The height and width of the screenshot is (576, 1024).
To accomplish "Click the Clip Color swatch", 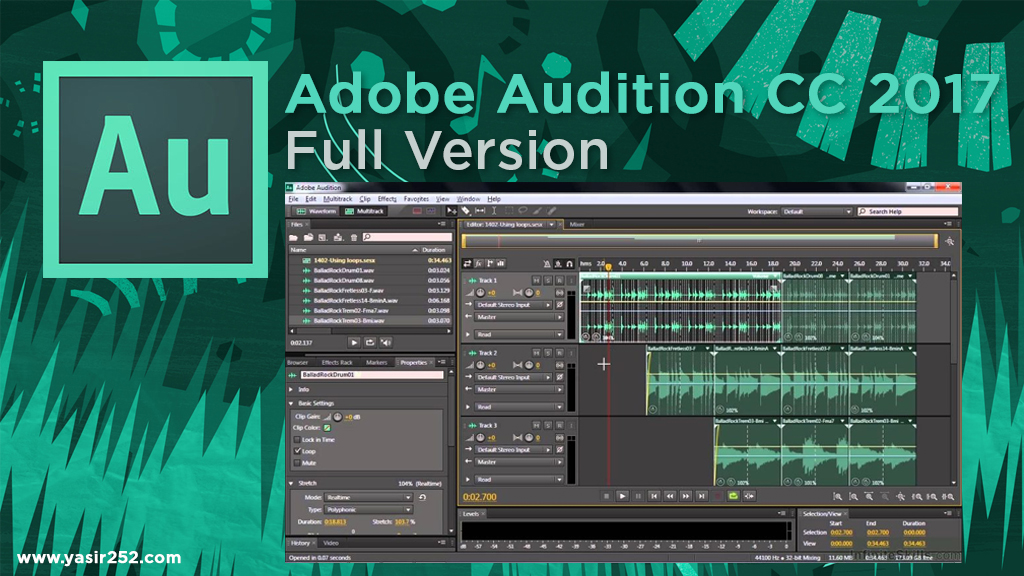I will click(327, 428).
